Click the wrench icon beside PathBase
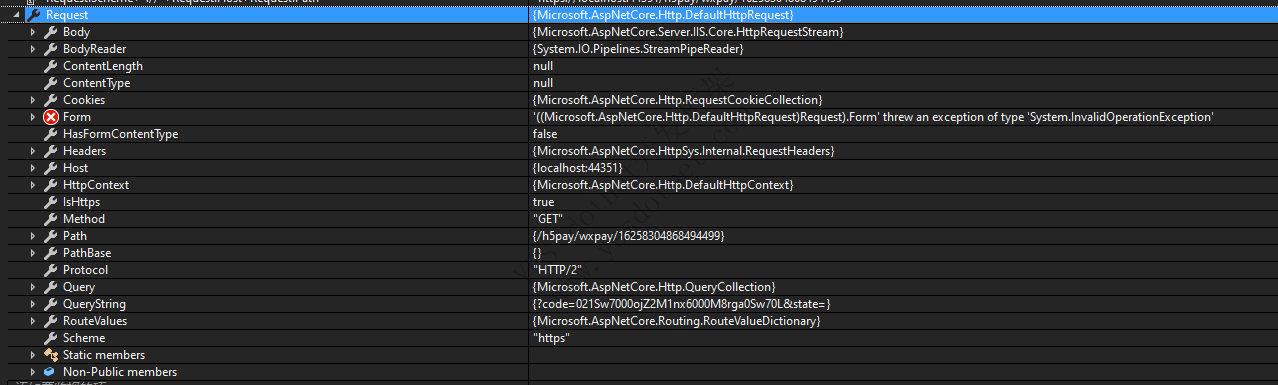 click(x=50, y=253)
